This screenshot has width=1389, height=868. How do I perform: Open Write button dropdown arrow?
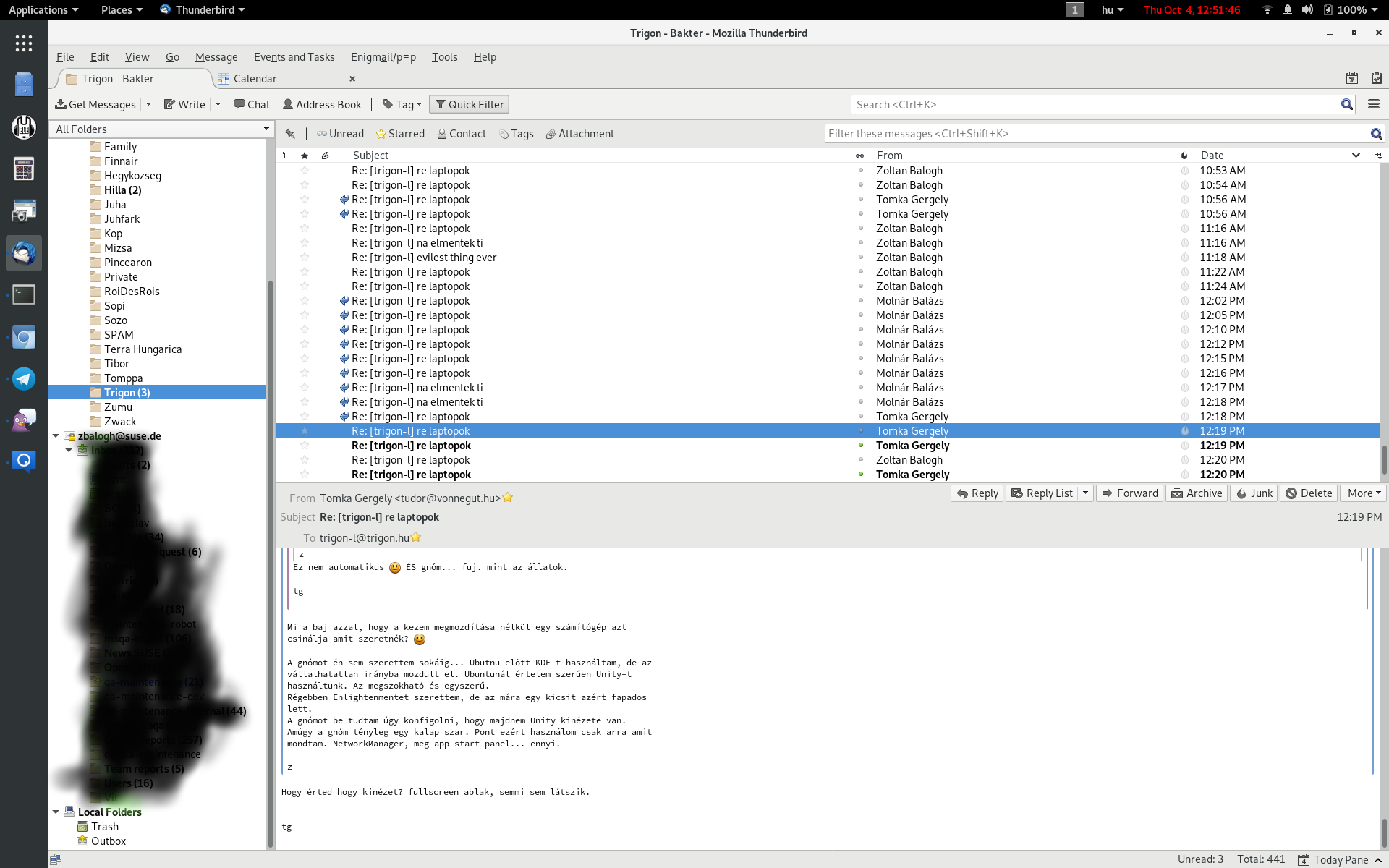pos(218,104)
